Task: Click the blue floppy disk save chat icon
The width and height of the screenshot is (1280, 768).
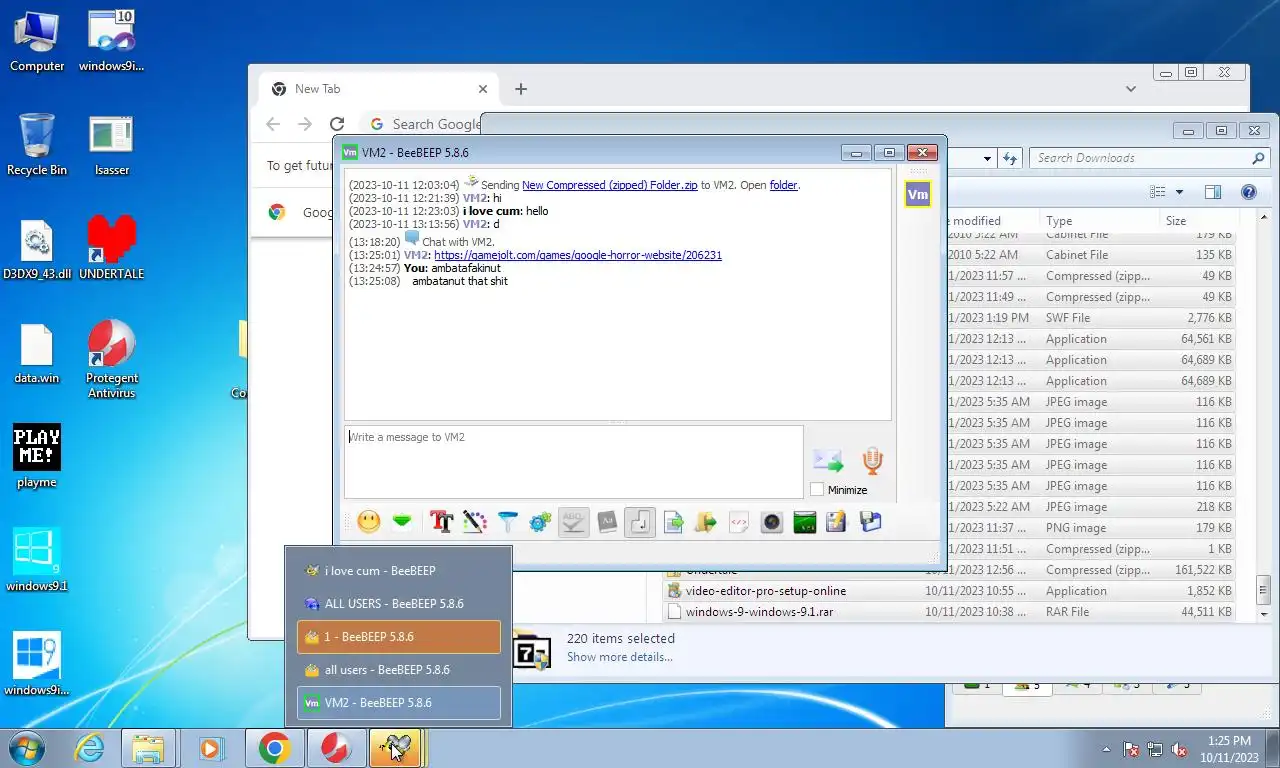Action: click(x=870, y=521)
